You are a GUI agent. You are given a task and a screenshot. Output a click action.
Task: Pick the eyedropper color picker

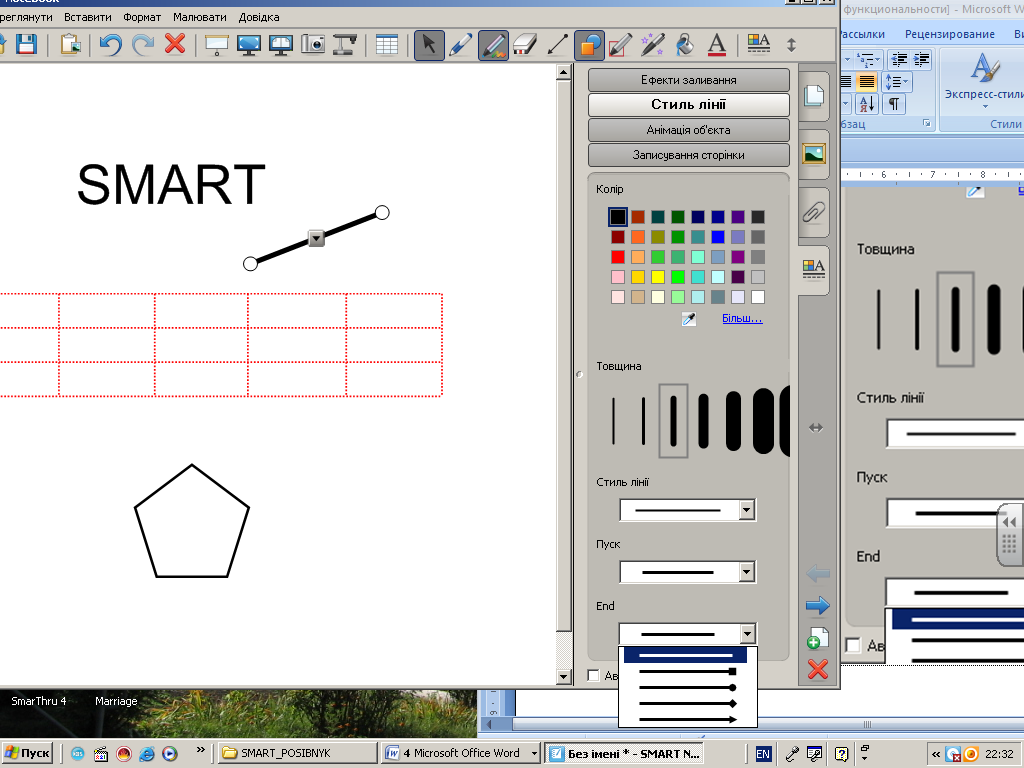coord(688,319)
